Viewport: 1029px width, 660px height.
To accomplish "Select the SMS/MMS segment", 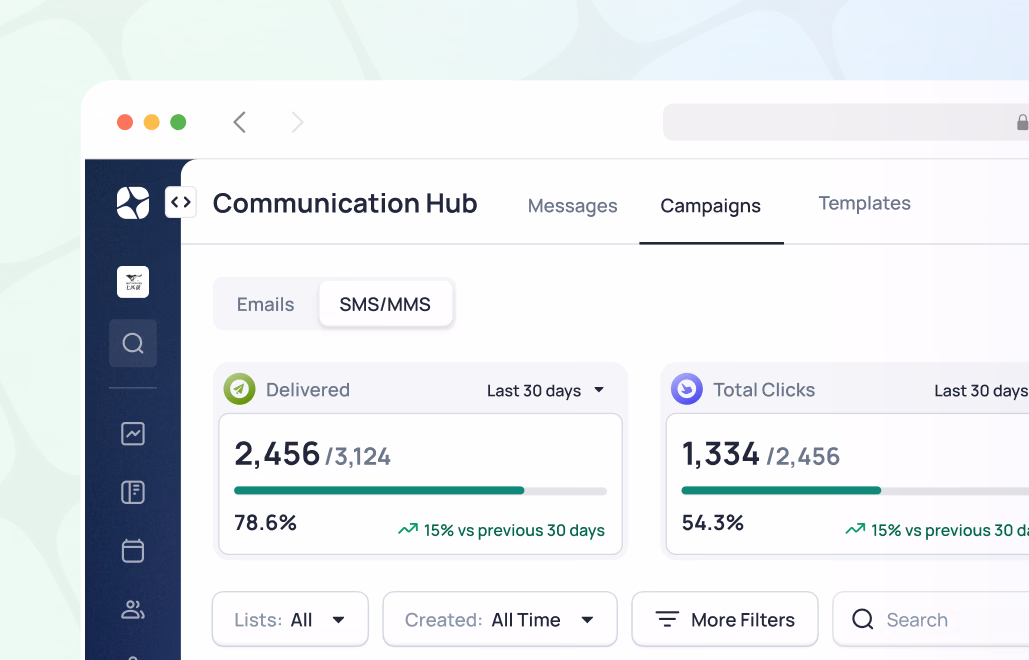I will coord(385,304).
